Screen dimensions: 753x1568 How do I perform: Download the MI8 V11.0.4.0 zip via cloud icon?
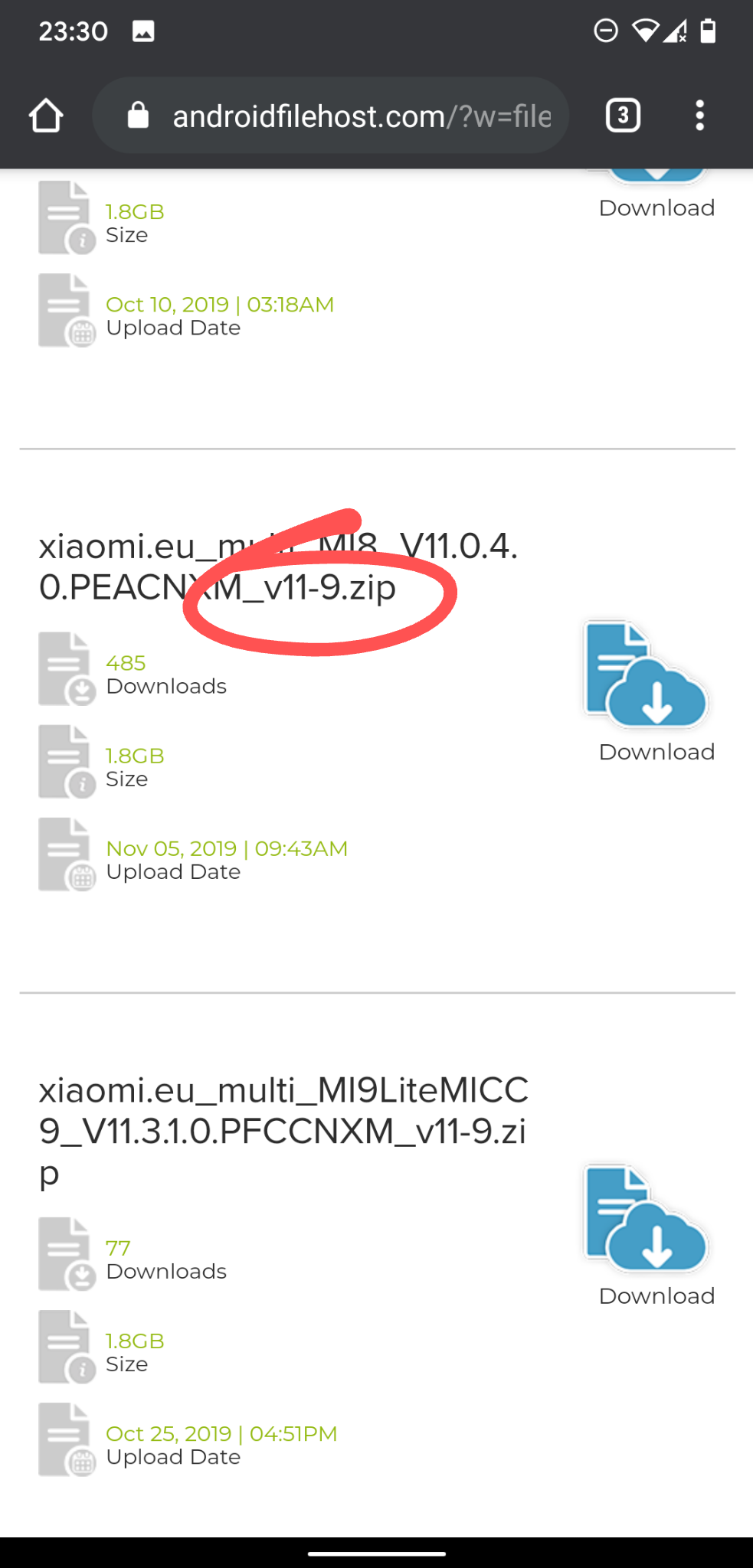pyautogui.click(x=647, y=675)
